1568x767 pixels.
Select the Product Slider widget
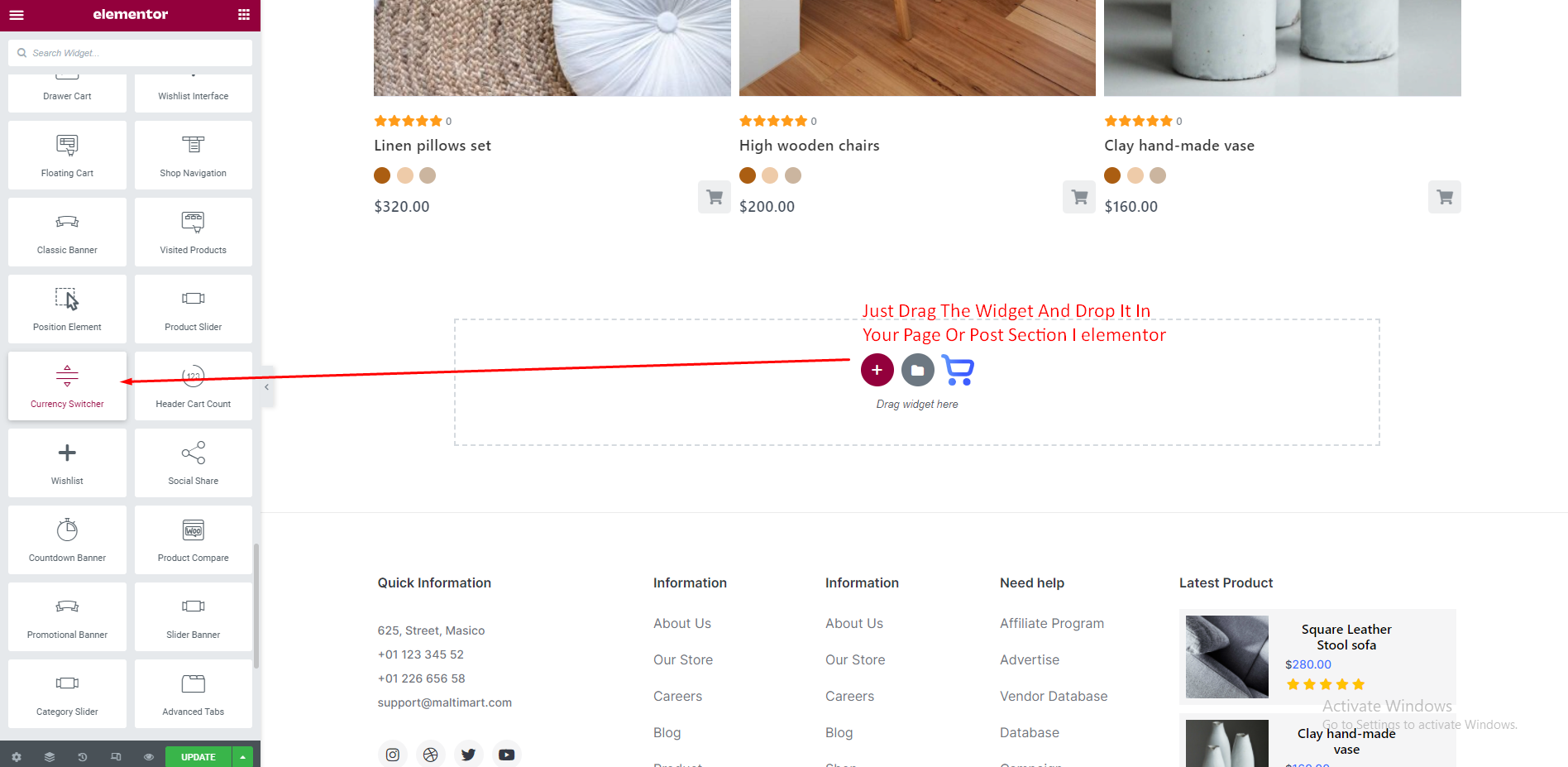point(194,309)
